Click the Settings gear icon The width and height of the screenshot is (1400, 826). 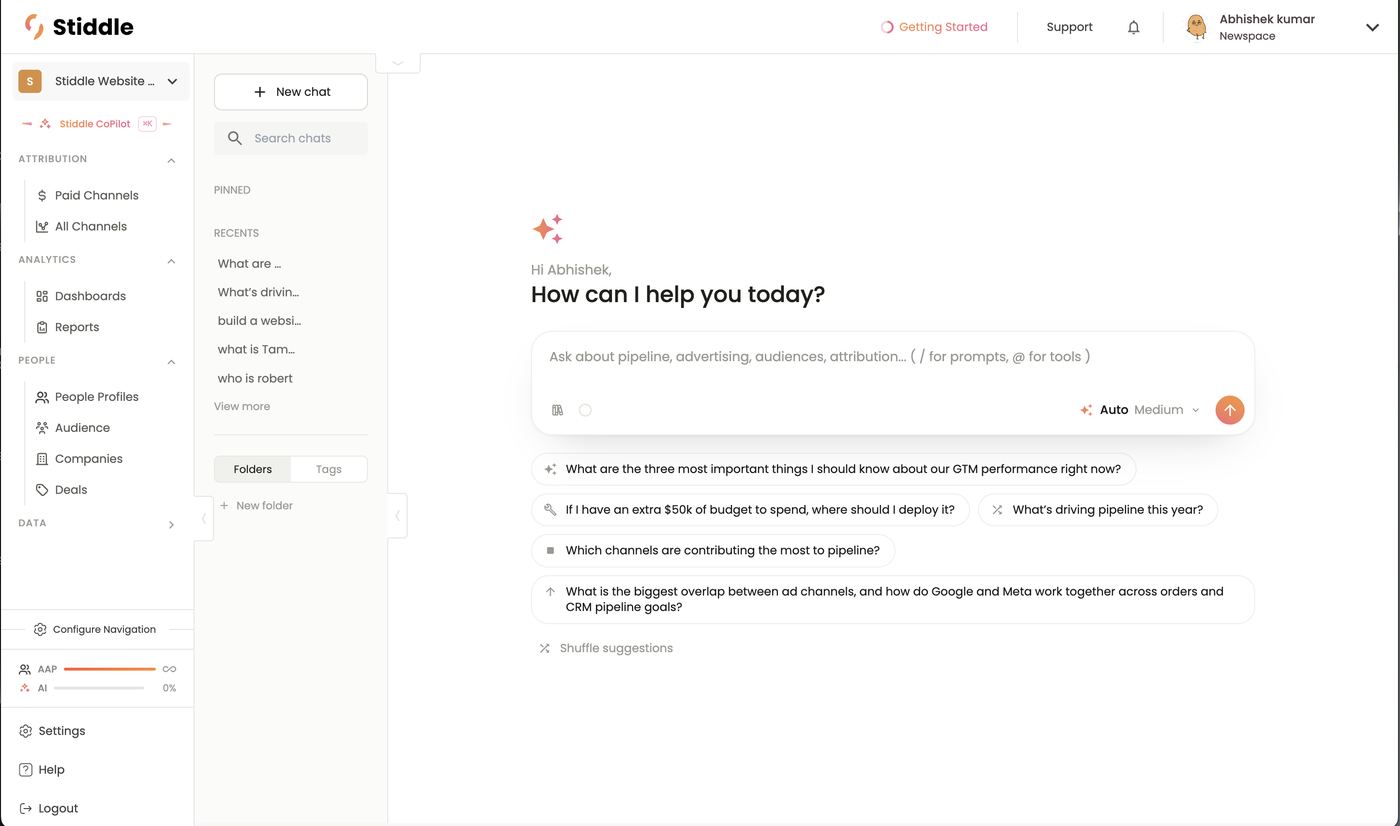click(x=26, y=731)
